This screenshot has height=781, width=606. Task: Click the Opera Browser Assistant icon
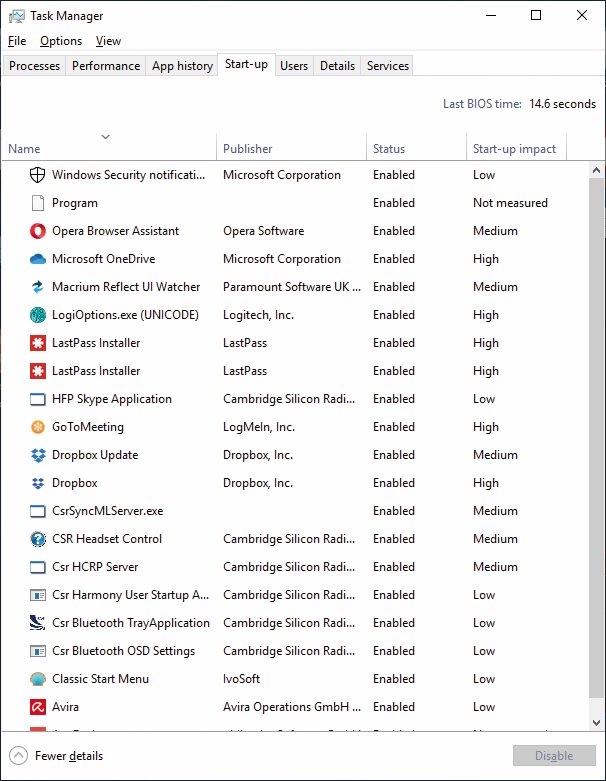pos(37,231)
